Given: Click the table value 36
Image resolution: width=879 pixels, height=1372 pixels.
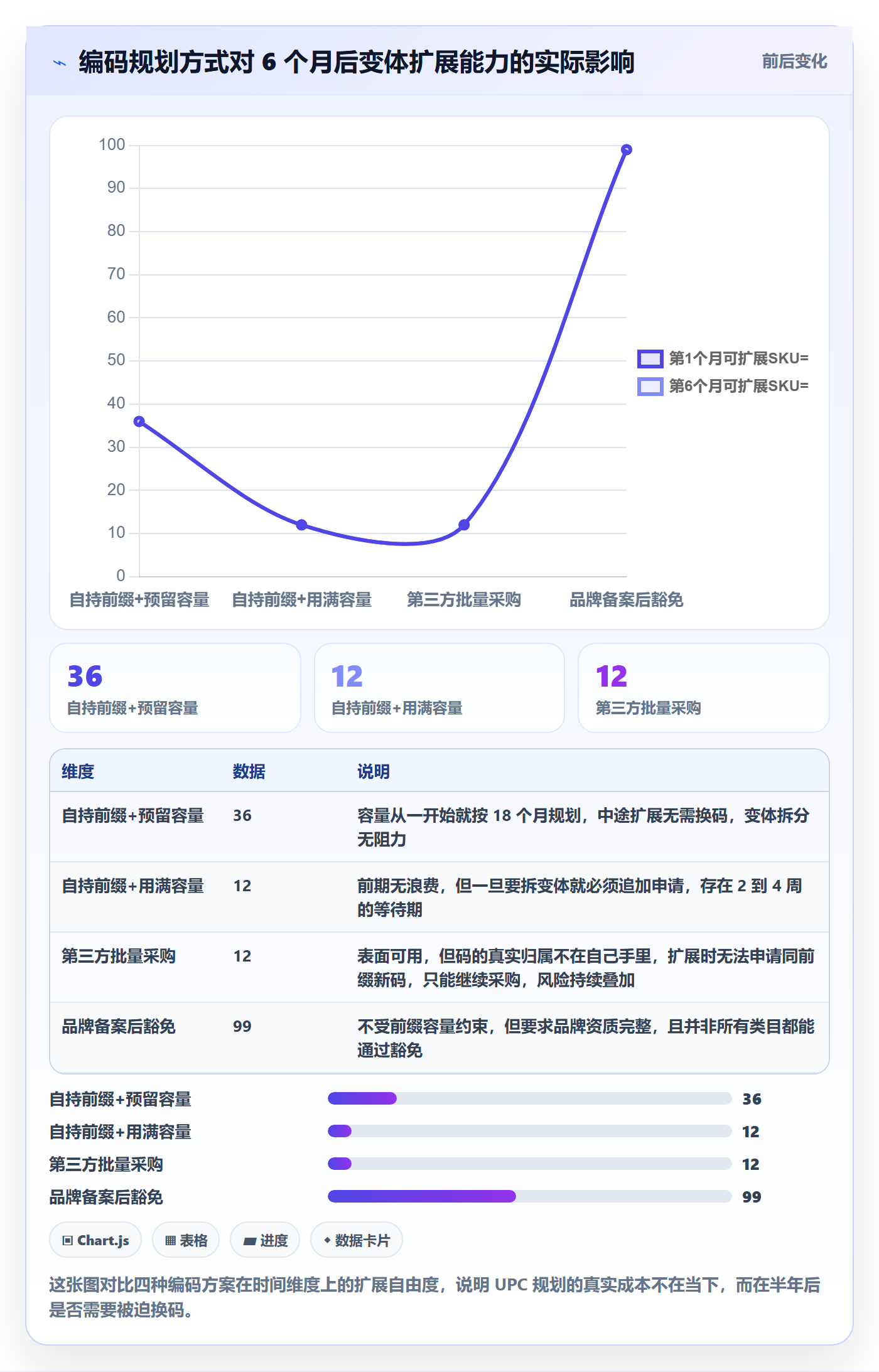Looking at the screenshot, I should point(242,815).
